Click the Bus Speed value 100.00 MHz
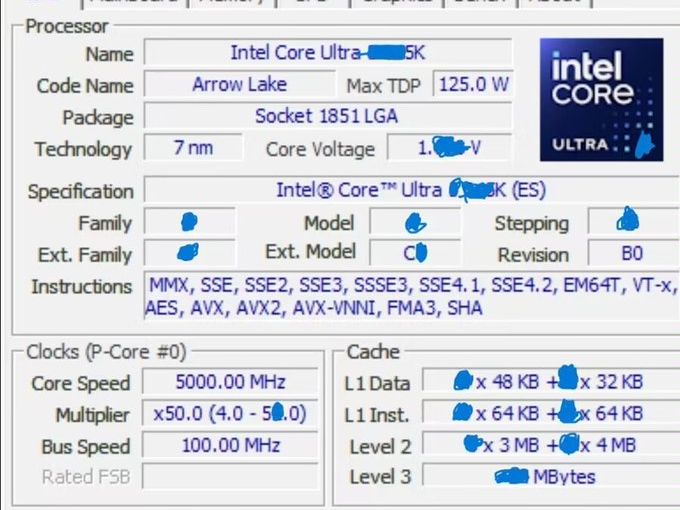The image size is (680, 510). (x=230, y=445)
